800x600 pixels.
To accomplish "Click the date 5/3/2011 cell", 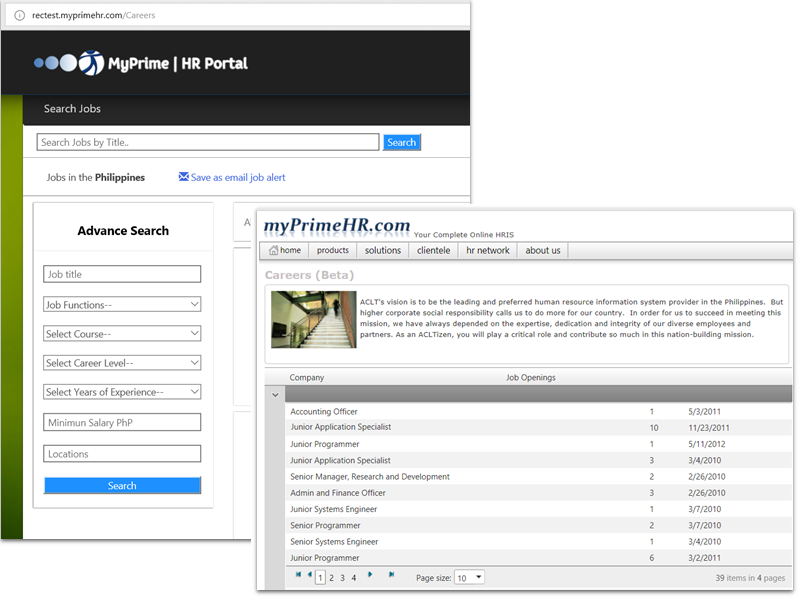I will [704, 411].
